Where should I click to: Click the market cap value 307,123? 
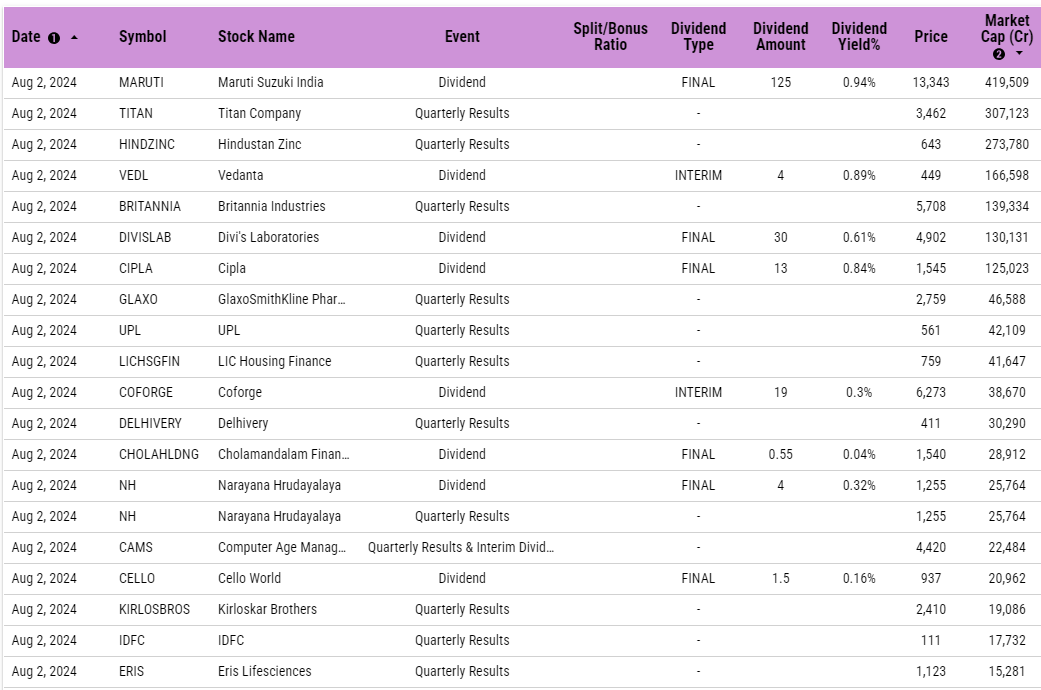[1007, 114]
